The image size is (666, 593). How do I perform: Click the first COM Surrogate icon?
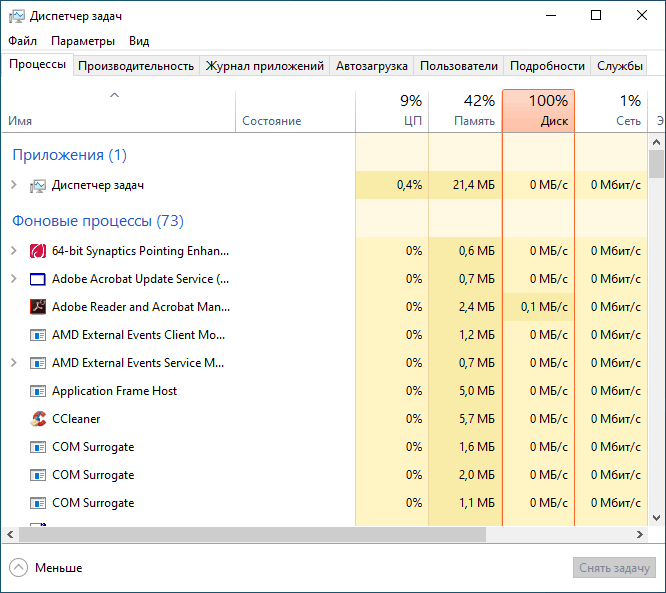(38, 447)
